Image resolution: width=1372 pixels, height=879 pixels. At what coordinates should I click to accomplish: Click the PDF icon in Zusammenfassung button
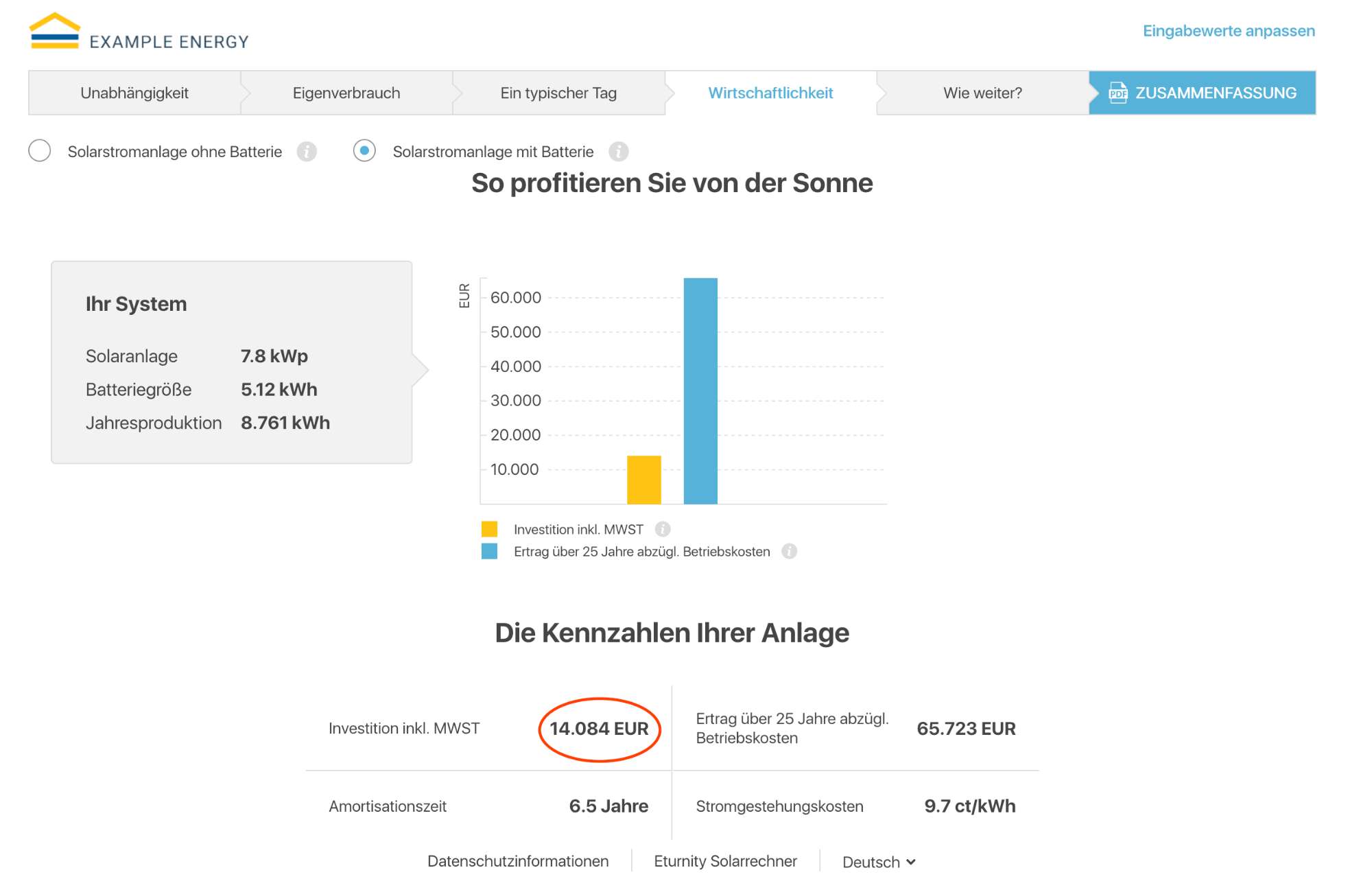[x=1117, y=93]
